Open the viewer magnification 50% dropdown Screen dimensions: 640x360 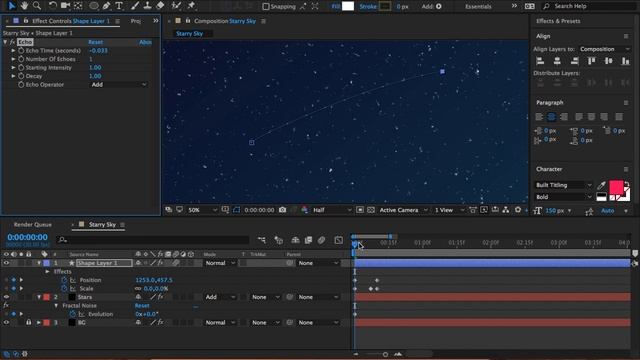point(202,210)
